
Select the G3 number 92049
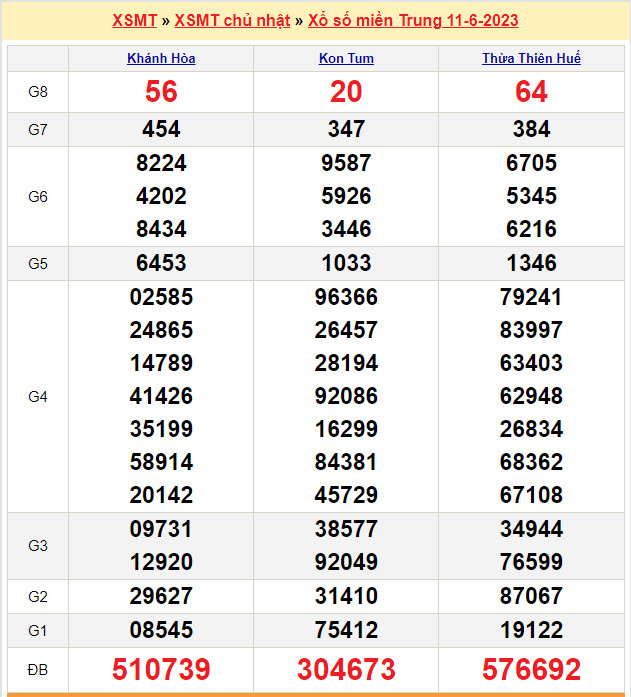(x=346, y=562)
